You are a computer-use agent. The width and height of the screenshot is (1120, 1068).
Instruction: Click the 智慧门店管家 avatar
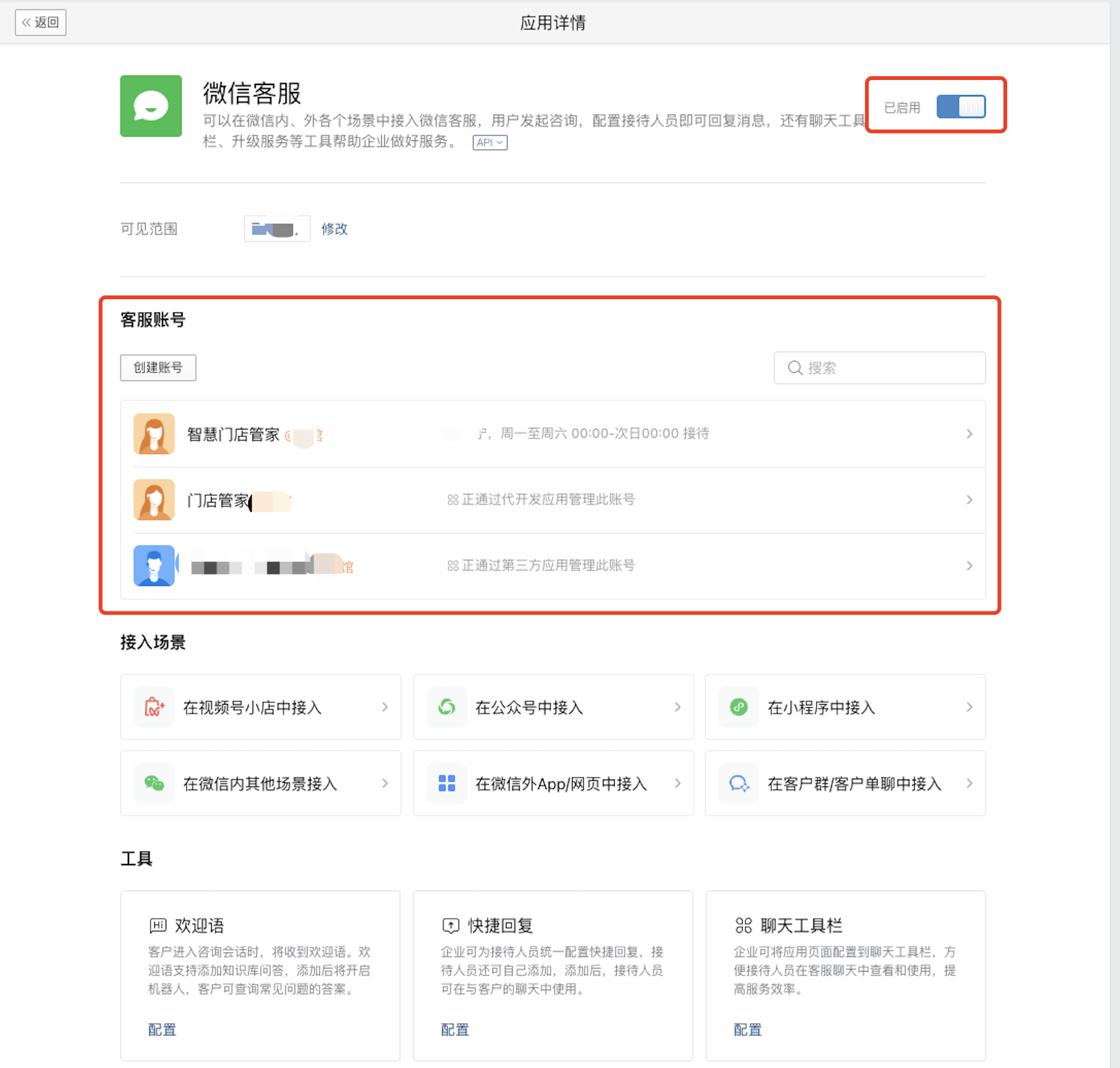(154, 434)
